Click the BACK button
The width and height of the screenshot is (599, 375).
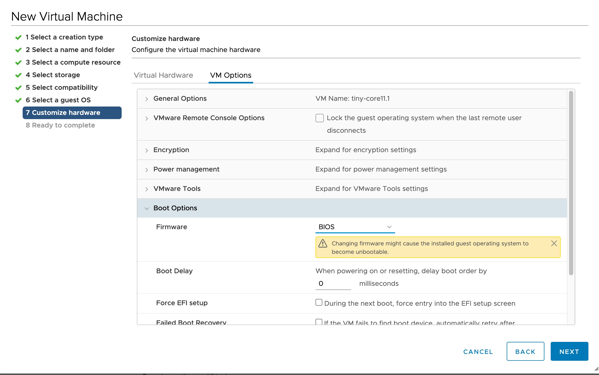tap(525, 351)
